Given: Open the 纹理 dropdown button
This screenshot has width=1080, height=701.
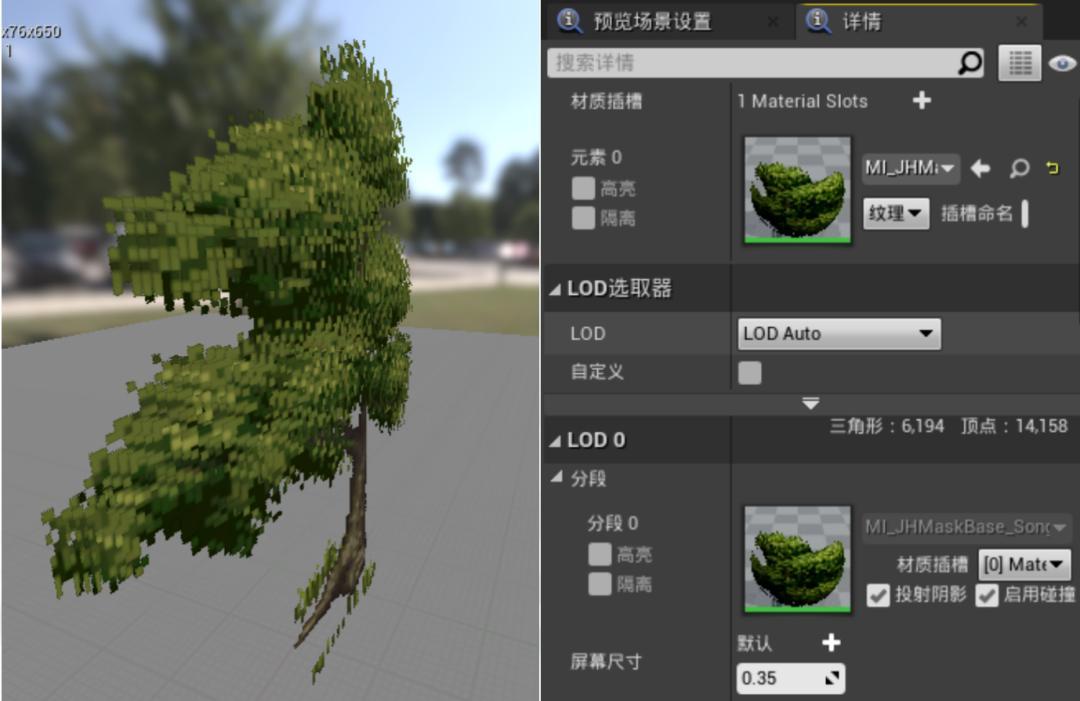Looking at the screenshot, I should pyautogui.click(x=895, y=213).
